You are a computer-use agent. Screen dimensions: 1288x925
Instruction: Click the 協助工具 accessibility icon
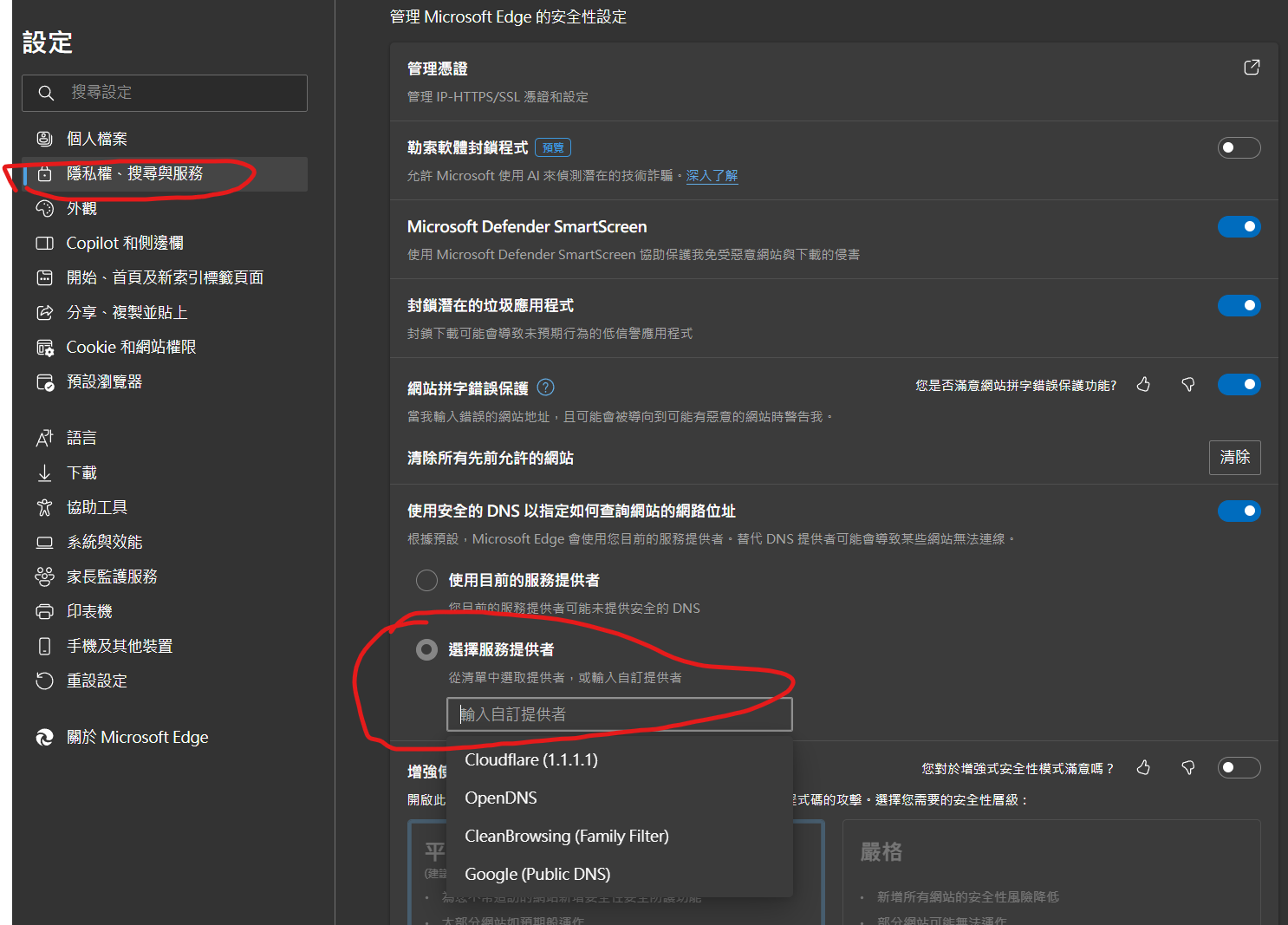tap(44, 508)
